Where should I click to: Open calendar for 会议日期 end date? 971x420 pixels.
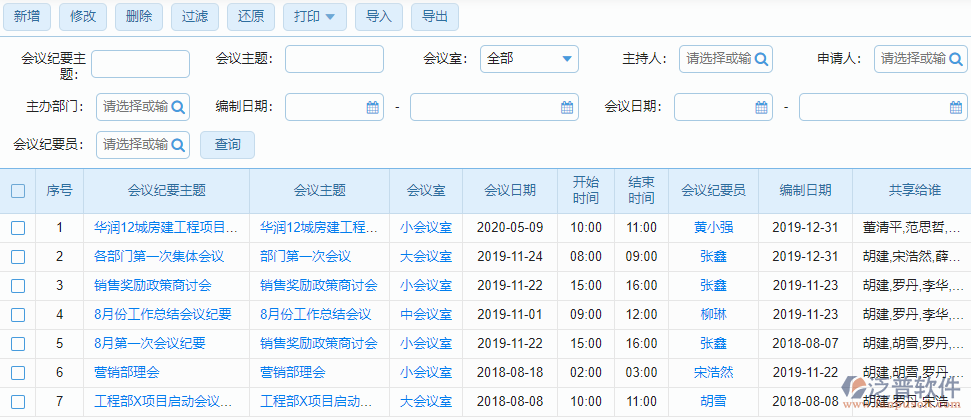click(x=956, y=107)
